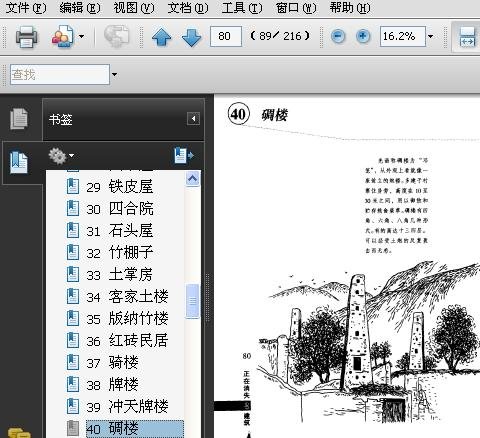Click bookmark icon beside 31 石头屋
The width and height of the screenshot is (480, 438).
pos(73,230)
